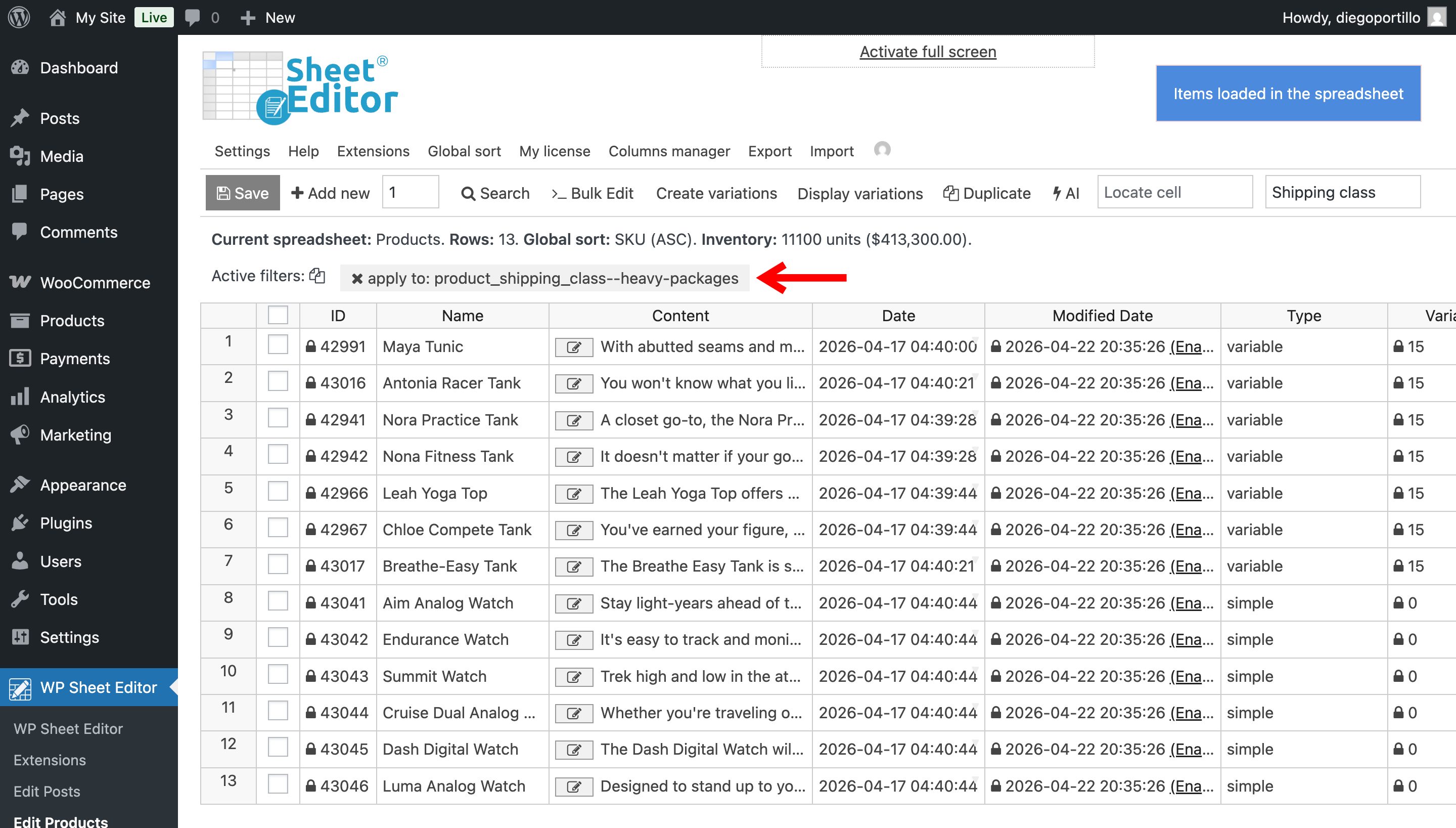This screenshot has height=828, width=1456.
Task: Remove the heavy-packages filter with the X
Action: pyautogui.click(x=357, y=279)
